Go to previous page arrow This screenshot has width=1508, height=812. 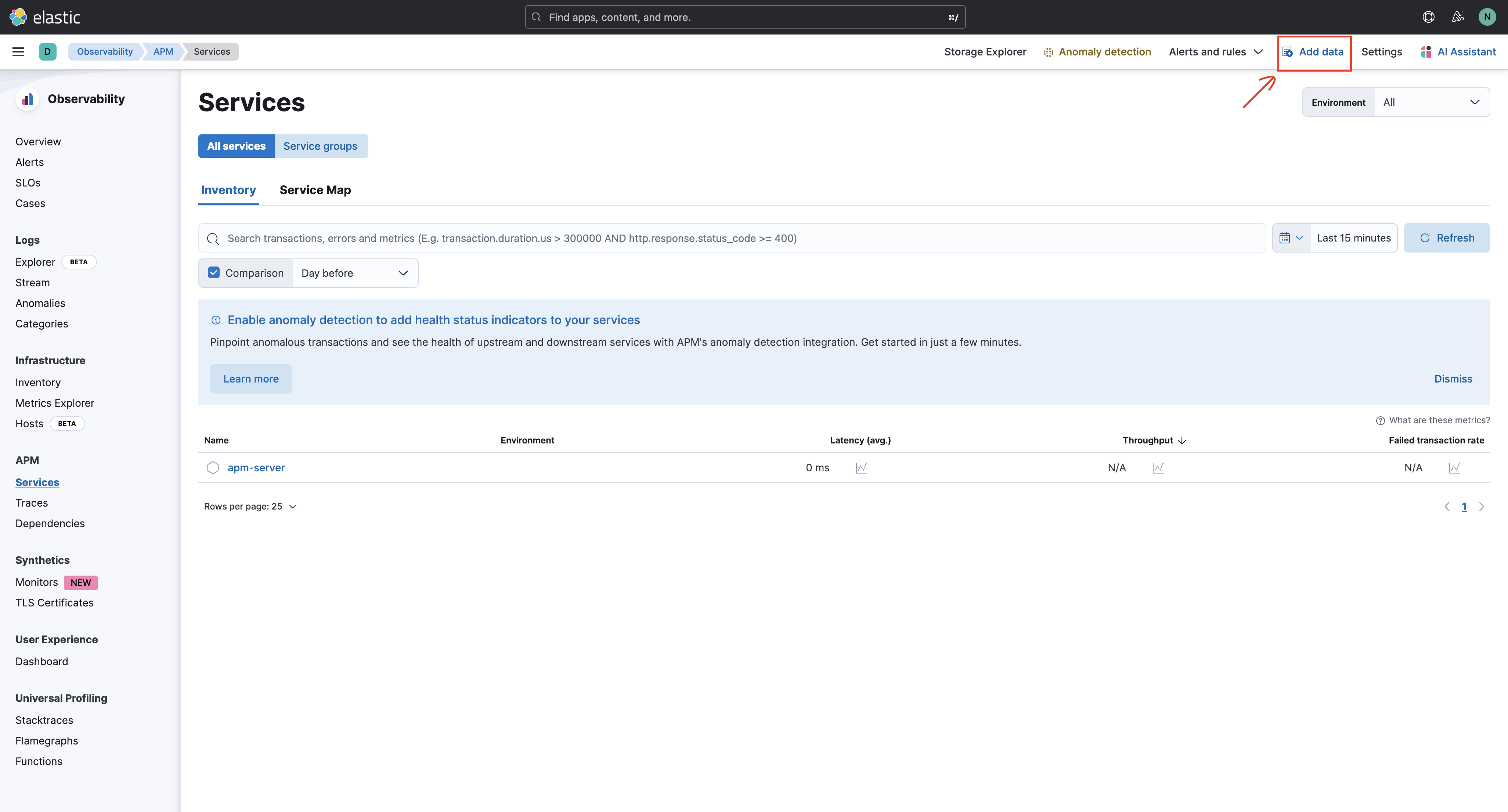tap(1447, 507)
